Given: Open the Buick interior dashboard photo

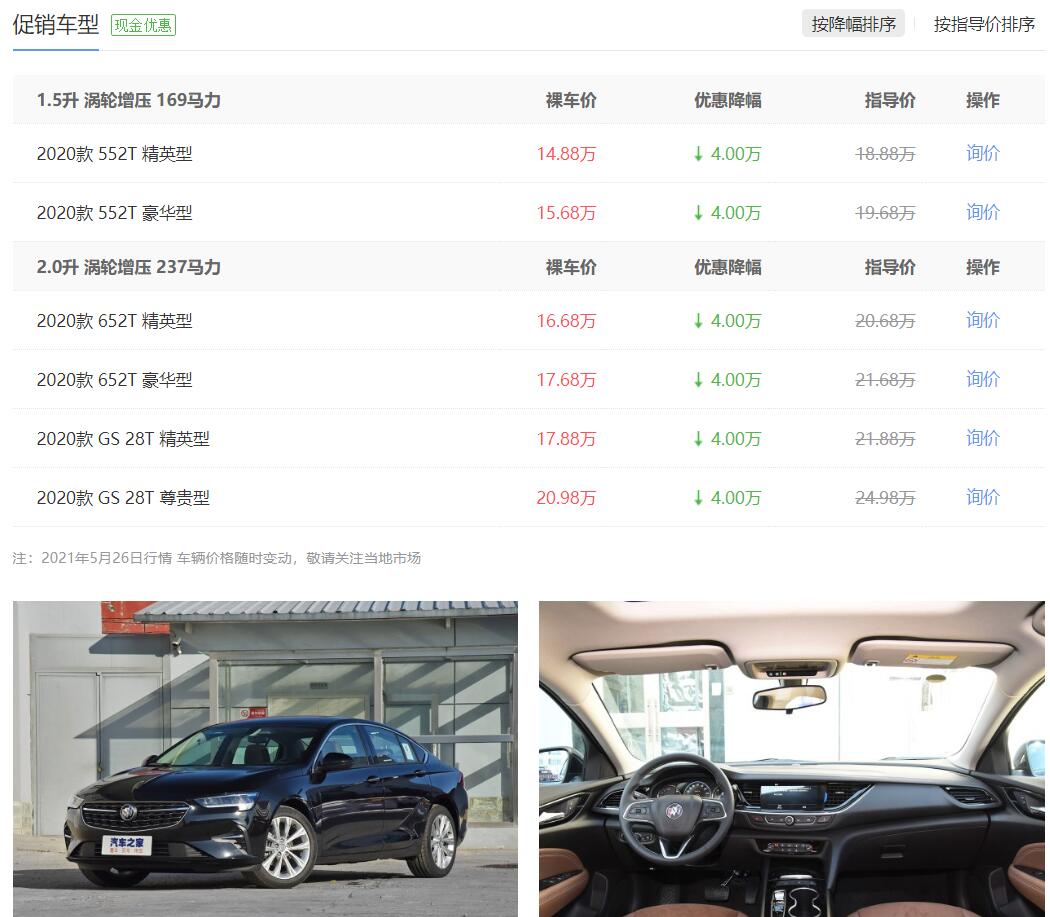Looking at the screenshot, I should (x=792, y=759).
